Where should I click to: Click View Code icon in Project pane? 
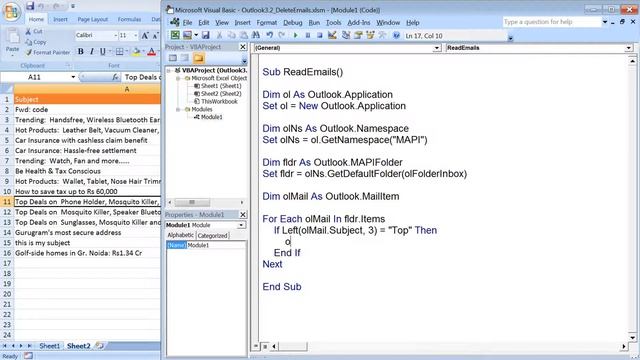pyautogui.click(x=173, y=58)
